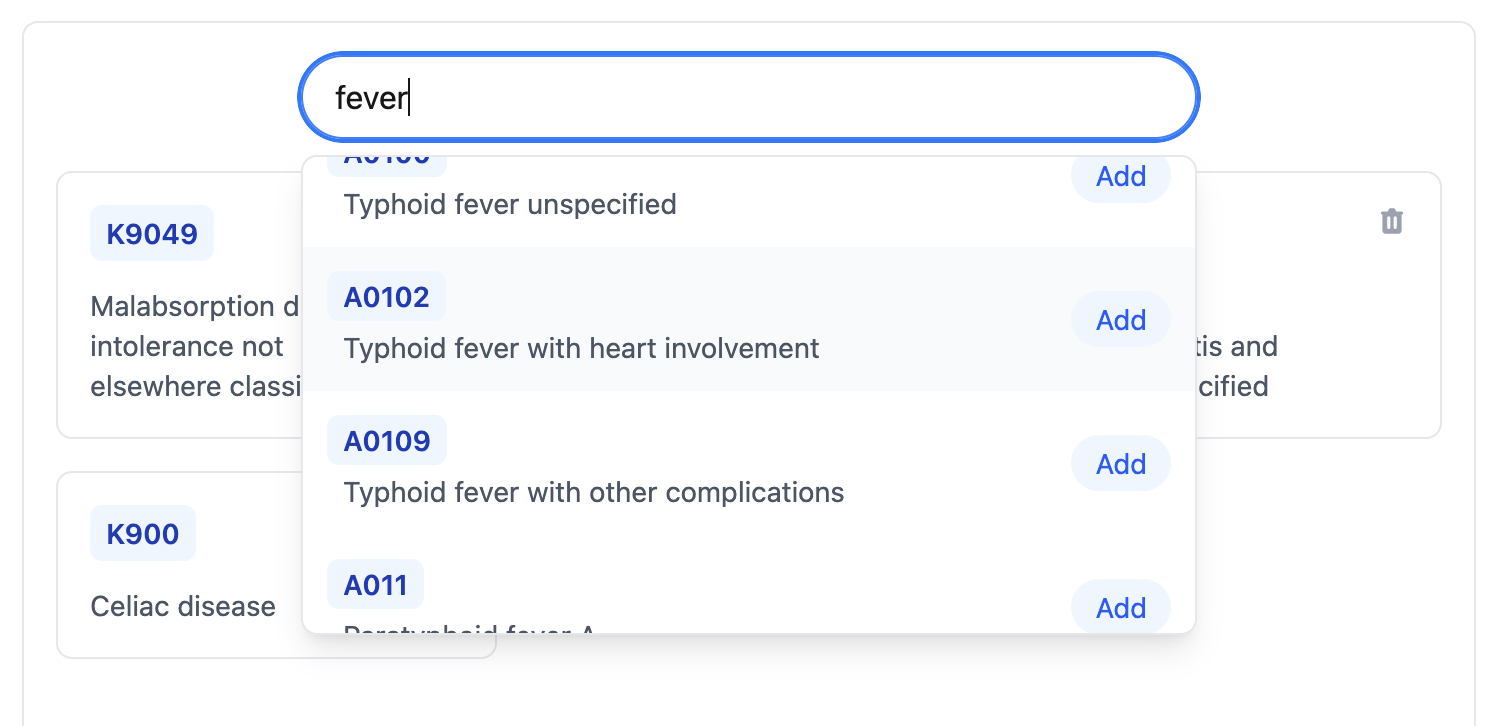Image resolution: width=1498 pixels, height=726 pixels.
Task: Choose "Typhoid fever unspecified" result text
Action: (x=510, y=205)
